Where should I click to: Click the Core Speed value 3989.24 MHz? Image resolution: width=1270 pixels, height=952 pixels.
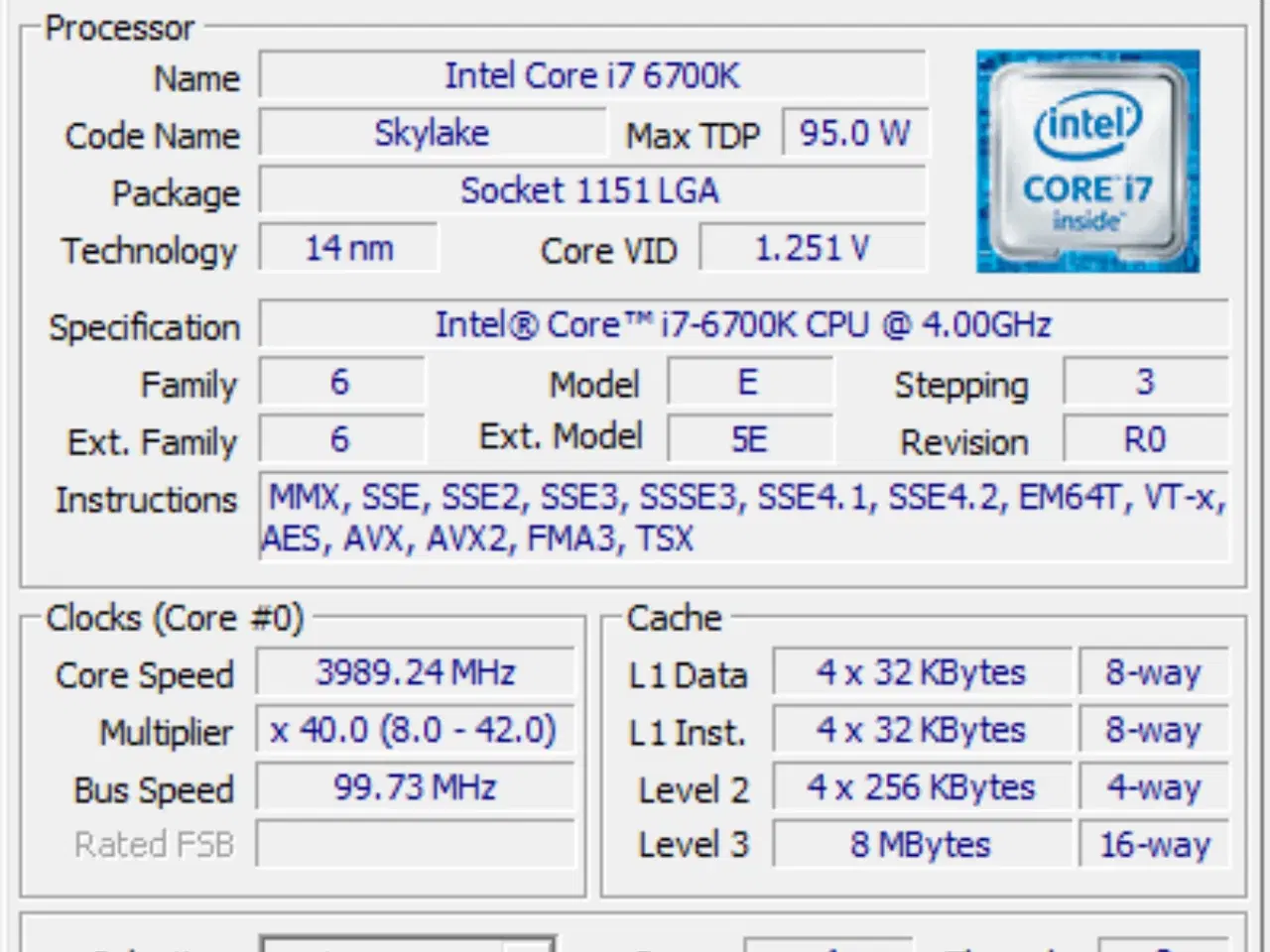(x=416, y=672)
